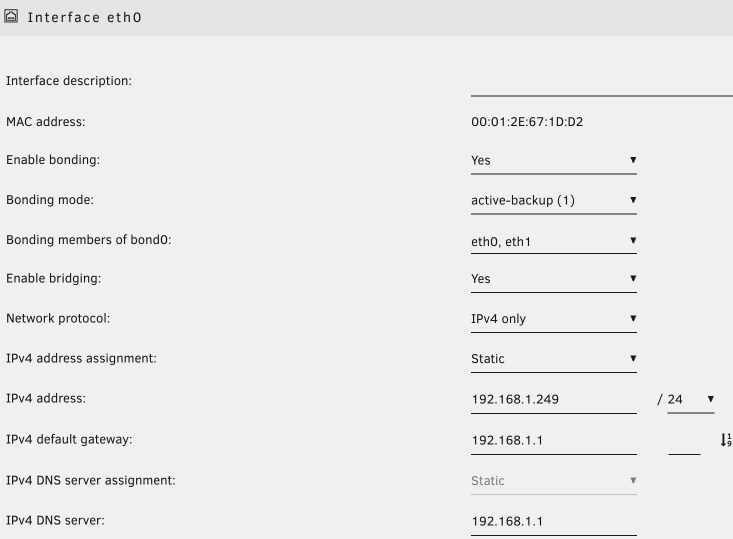Click the IPv4 default gateway label
The image size is (733, 539).
pos(69,440)
